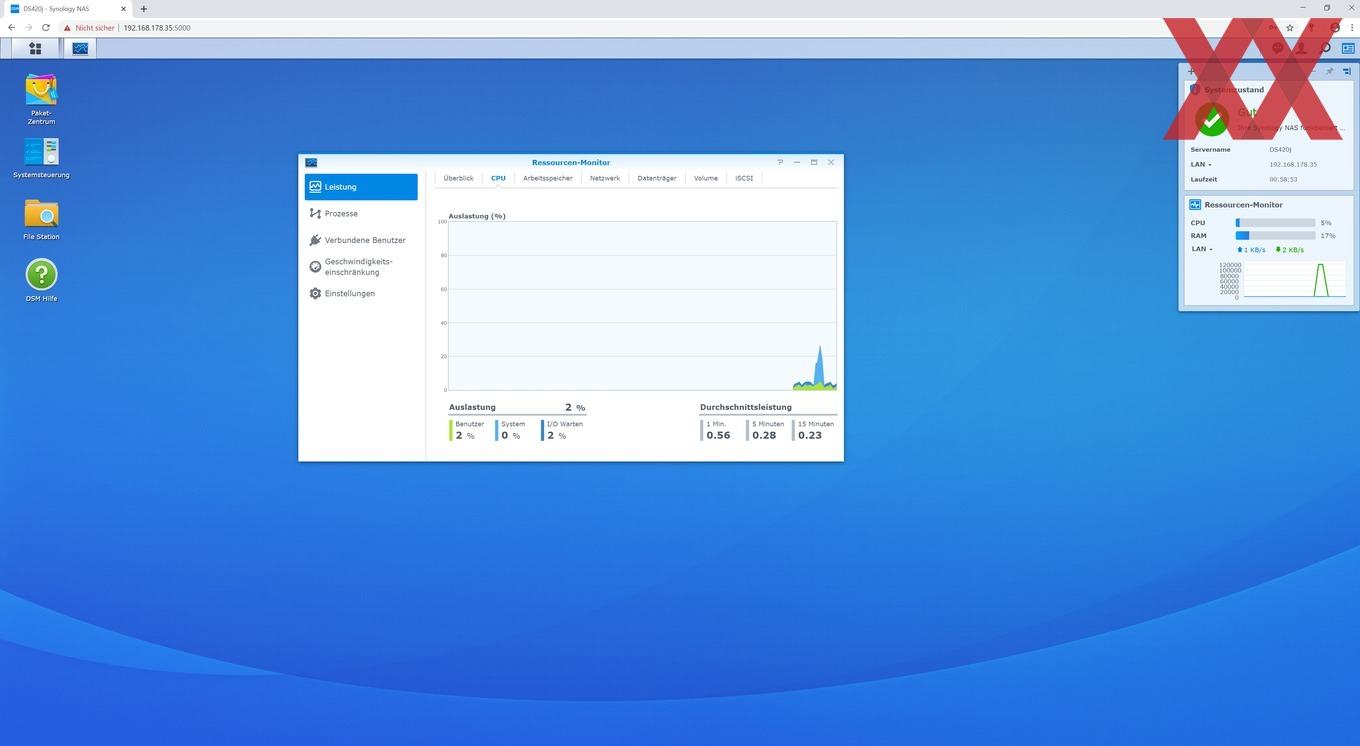Screen dimensions: 1360x746
Task: Open a new browser tab
Action: tap(143, 9)
